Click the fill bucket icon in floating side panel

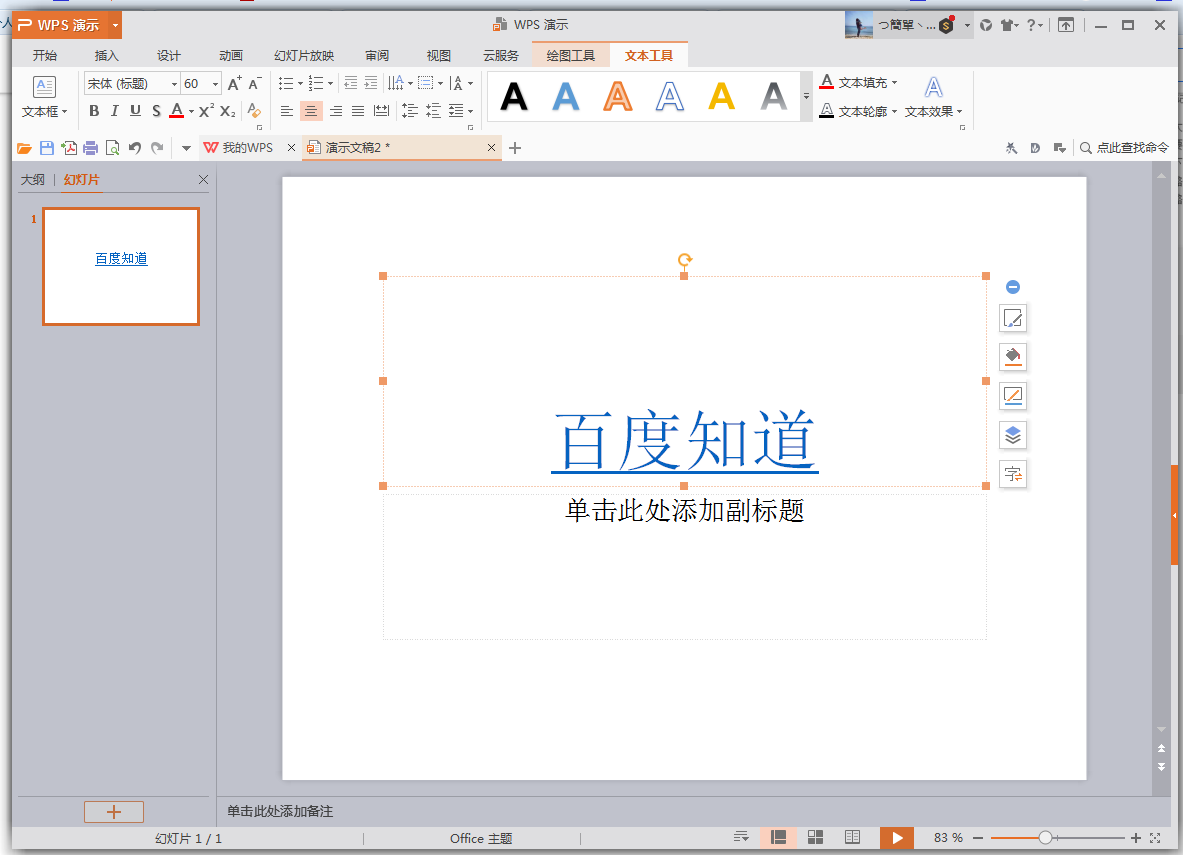[x=1012, y=357]
